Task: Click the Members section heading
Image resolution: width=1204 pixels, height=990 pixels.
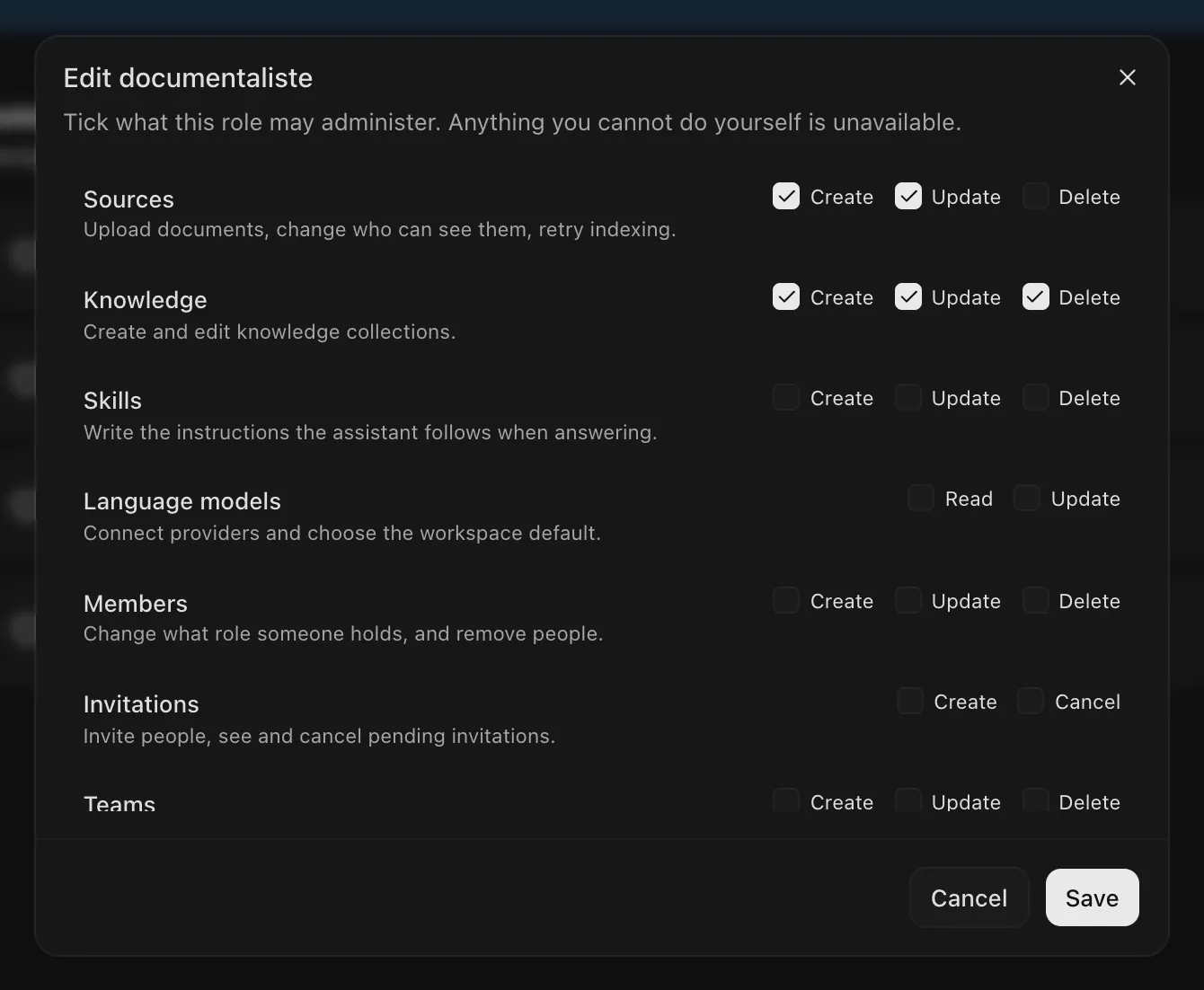Action: pyautogui.click(x=136, y=604)
